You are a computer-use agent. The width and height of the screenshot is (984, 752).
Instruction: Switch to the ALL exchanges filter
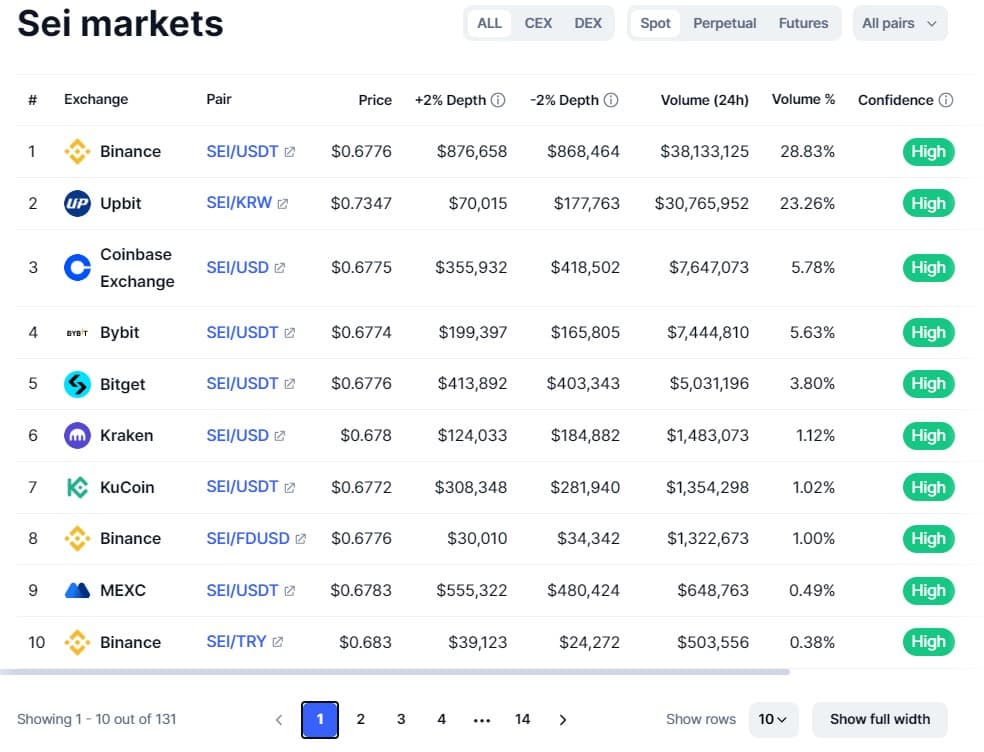click(x=490, y=23)
